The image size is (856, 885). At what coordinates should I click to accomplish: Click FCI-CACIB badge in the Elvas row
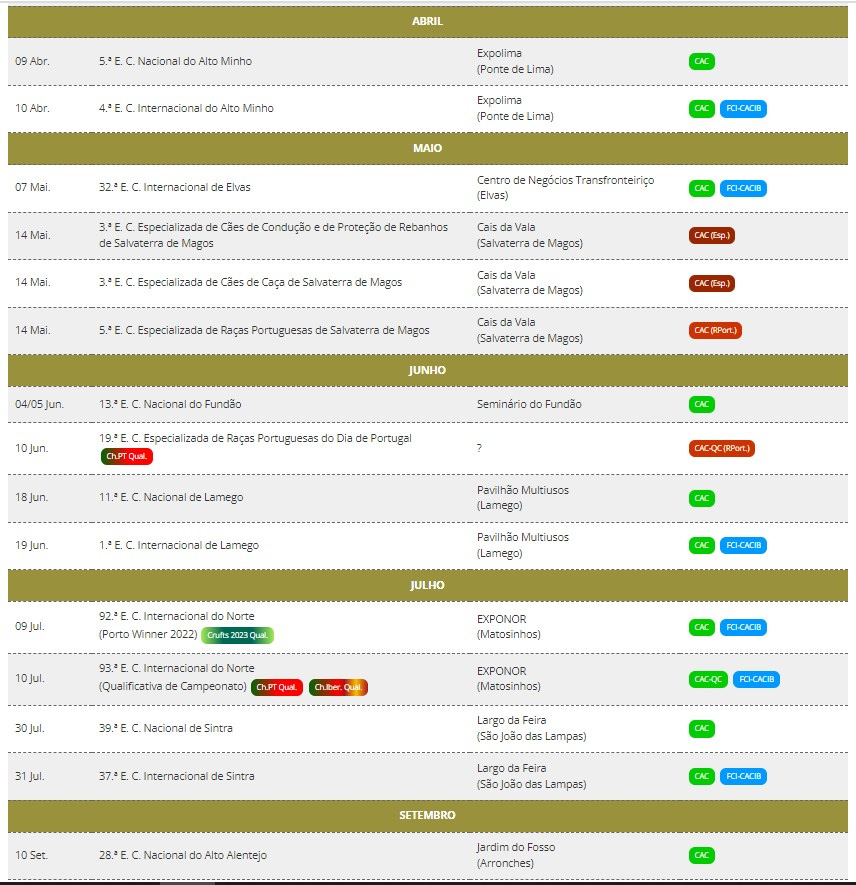[743, 188]
